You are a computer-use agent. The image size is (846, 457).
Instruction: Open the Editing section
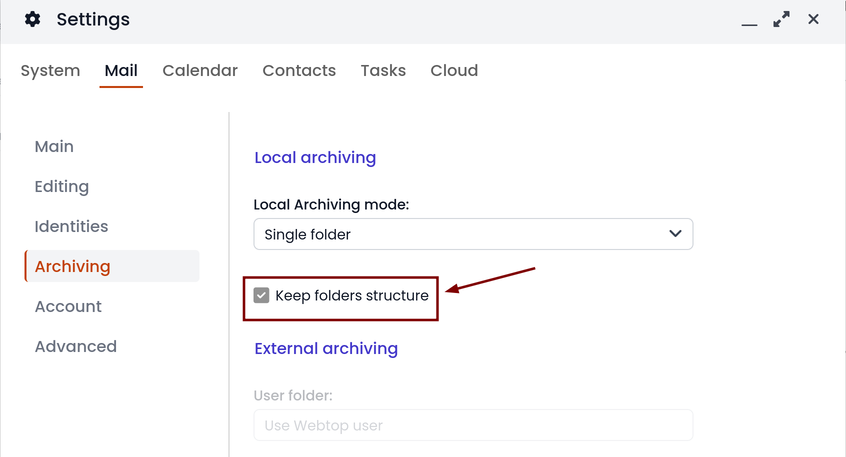click(x=62, y=187)
